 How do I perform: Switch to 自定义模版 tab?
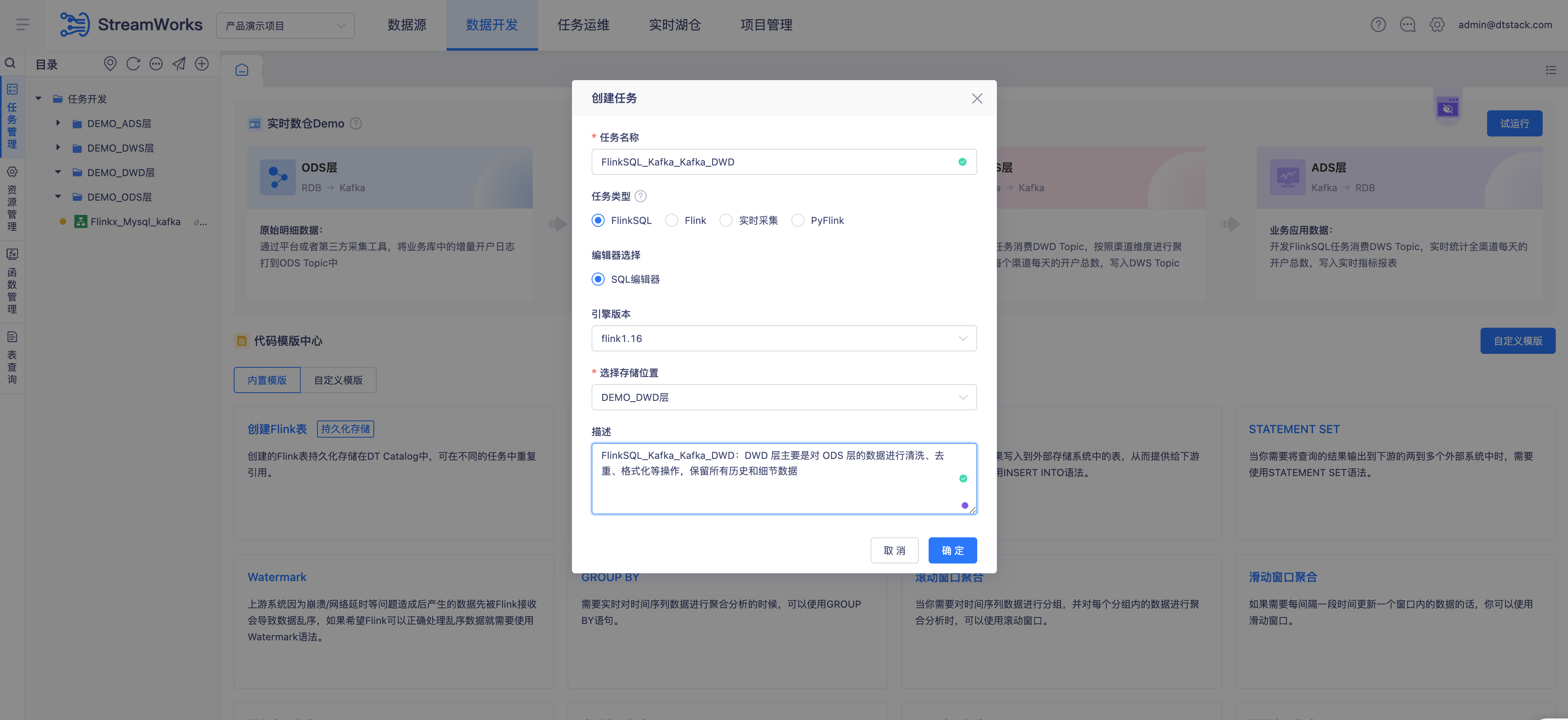[338, 380]
